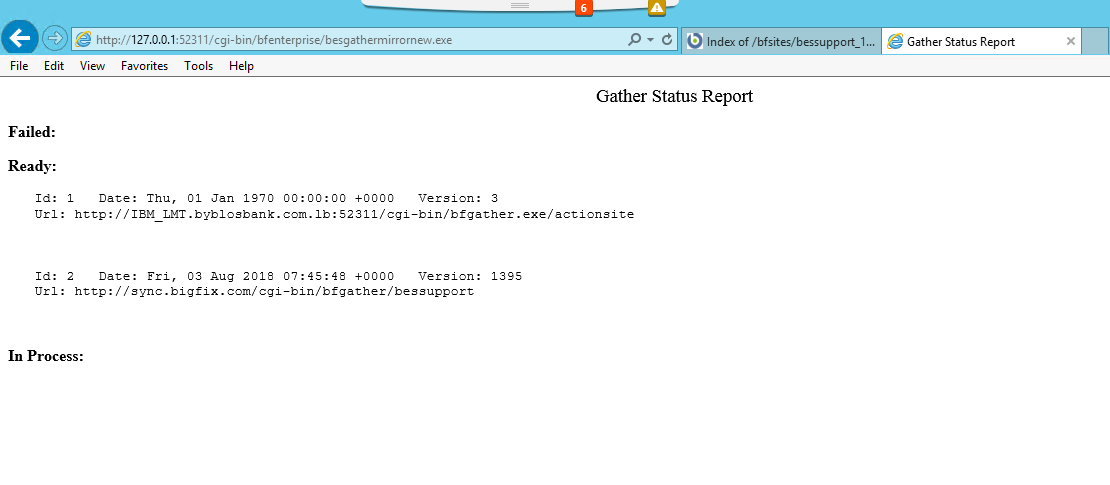Click the Failed: heading

coord(32,132)
